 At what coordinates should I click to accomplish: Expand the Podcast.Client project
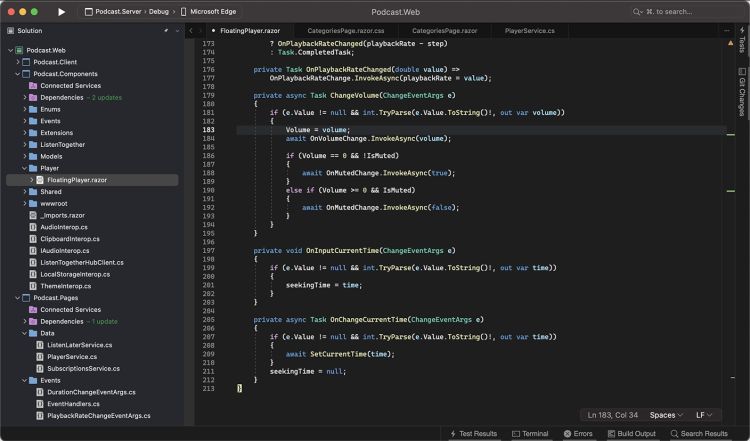coord(18,62)
